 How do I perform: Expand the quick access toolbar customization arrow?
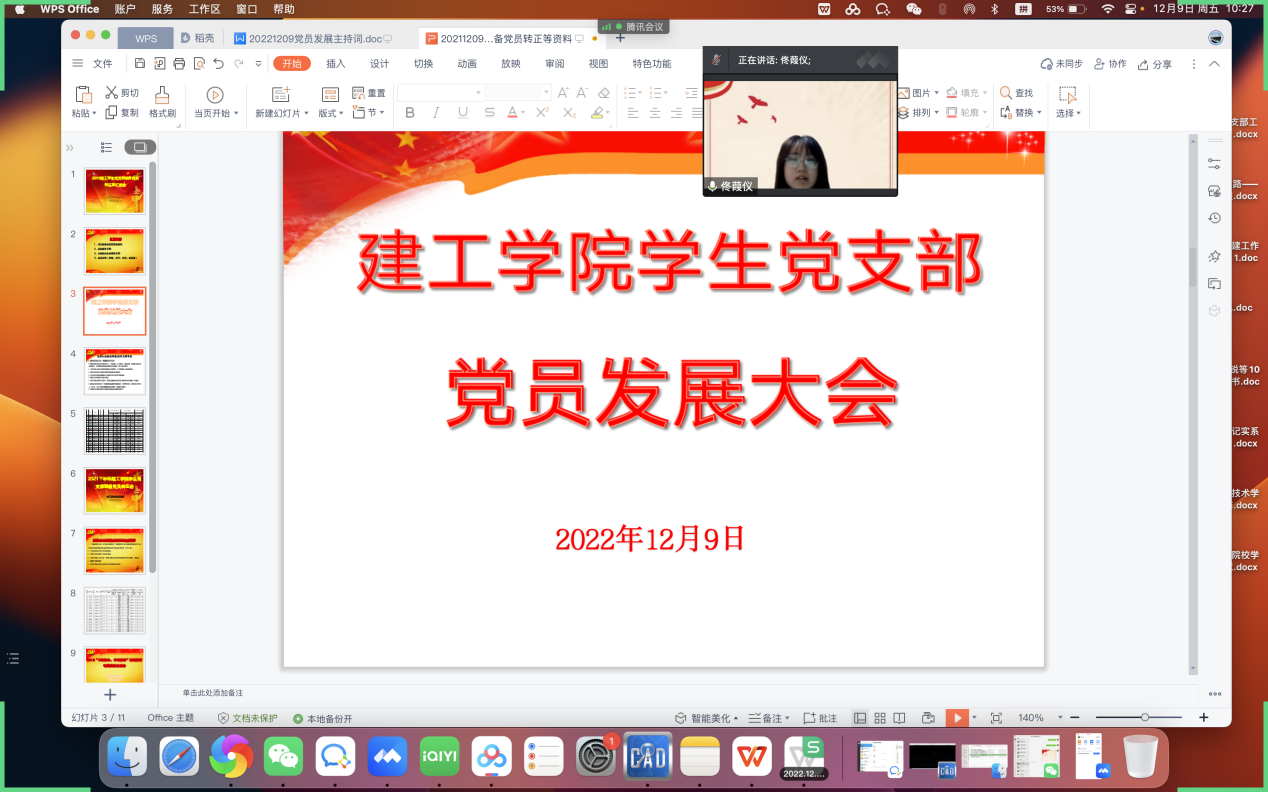258,64
